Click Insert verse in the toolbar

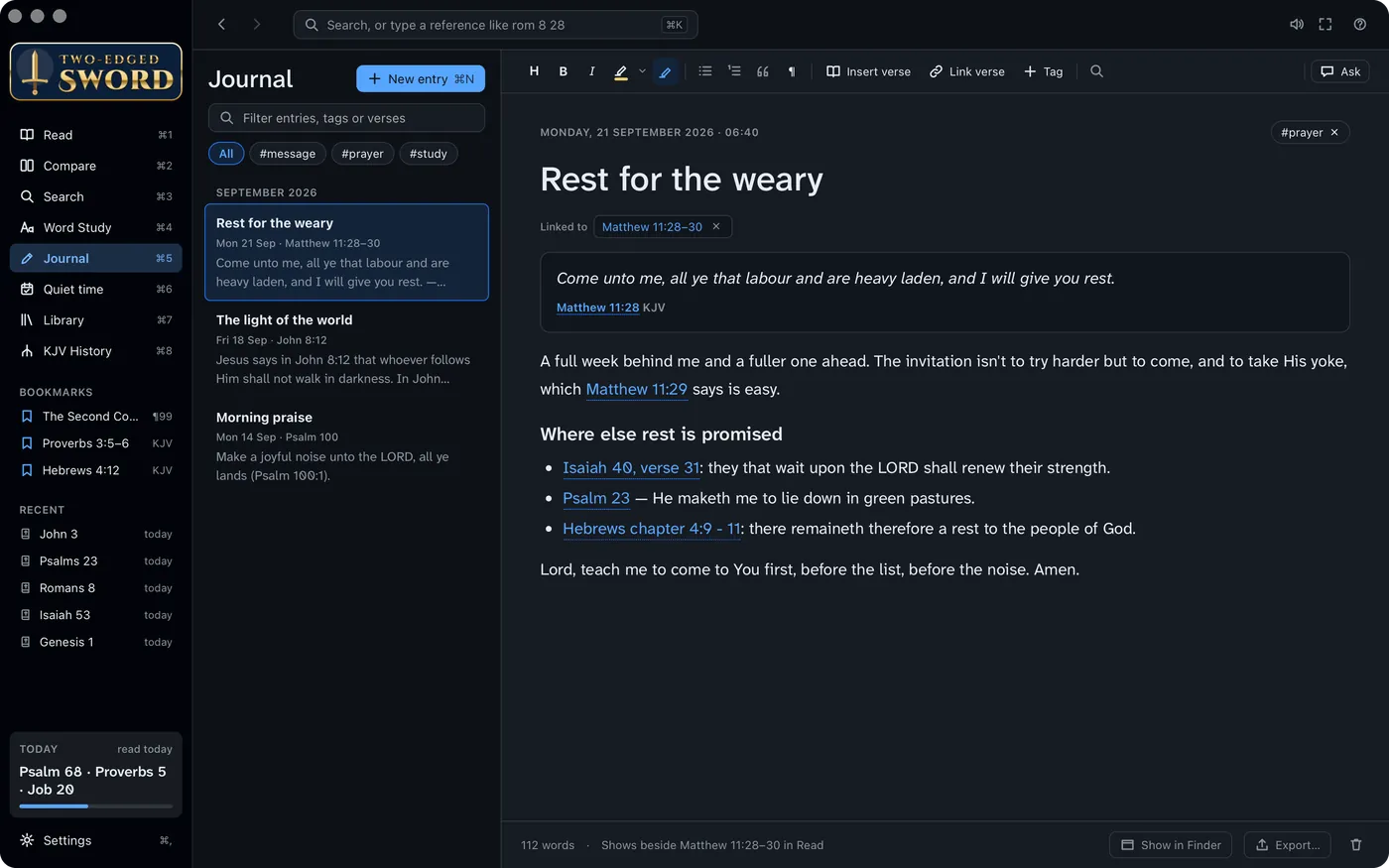coord(868,71)
